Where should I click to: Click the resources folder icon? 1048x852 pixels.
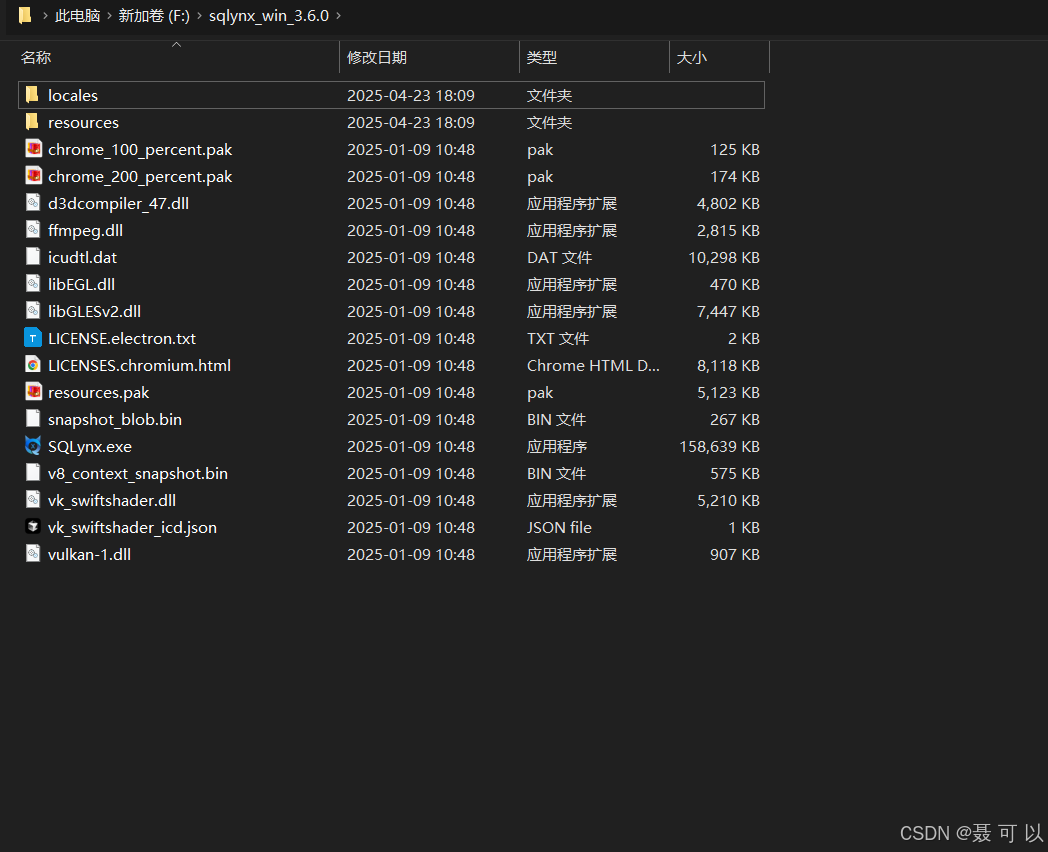[x=32, y=122]
